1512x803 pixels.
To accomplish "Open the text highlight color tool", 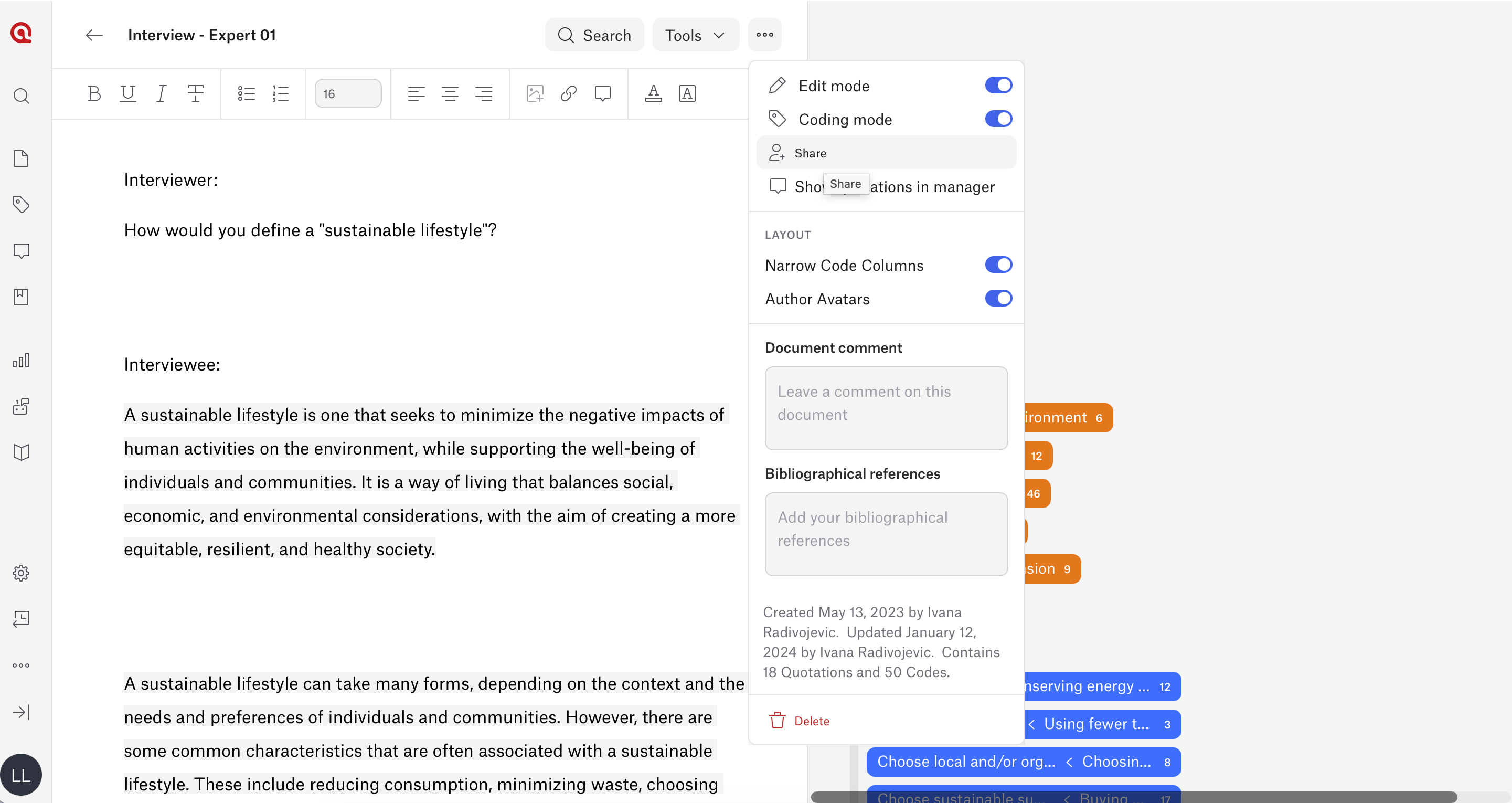I will [x=687, y=93].
